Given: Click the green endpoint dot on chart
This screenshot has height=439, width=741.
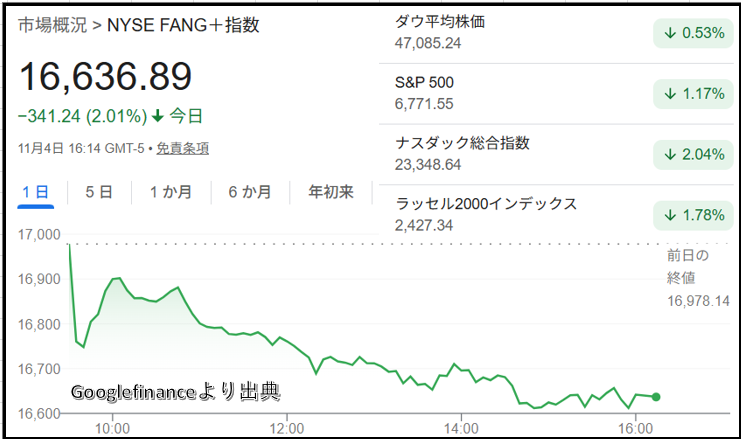Looking at the screenshot, I should coord(656,397).
